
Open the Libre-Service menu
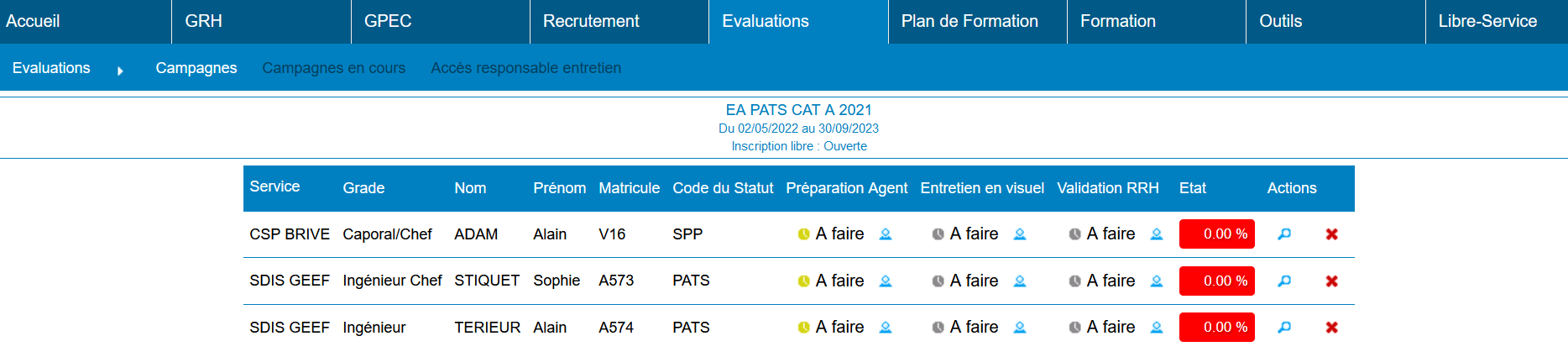click(x=1487, y=22)
